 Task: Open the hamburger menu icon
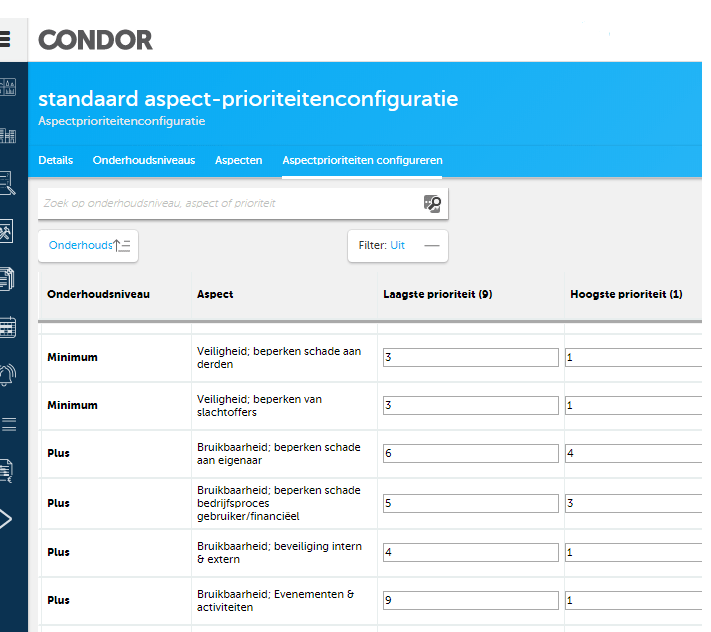tap(5, 39)
